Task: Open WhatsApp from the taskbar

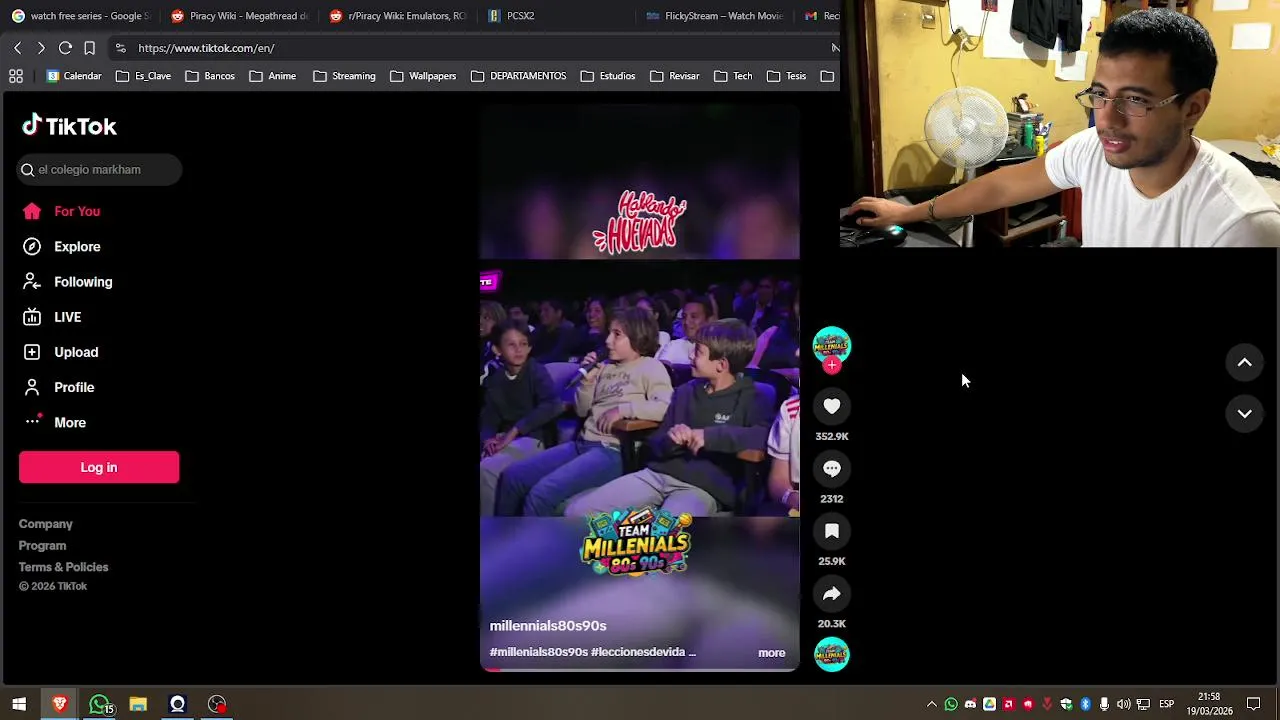Action: pyautogui.click(x=99, y=704)
